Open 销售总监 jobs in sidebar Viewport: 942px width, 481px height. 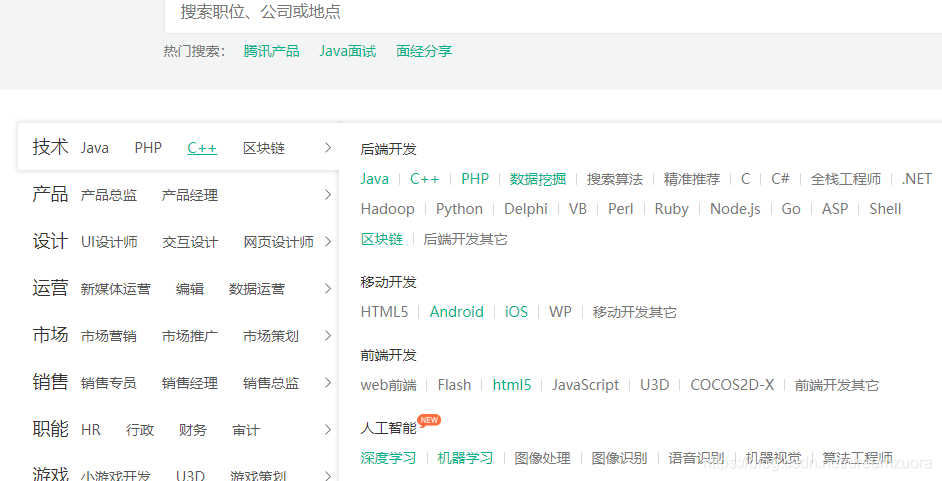coord(271,383)
